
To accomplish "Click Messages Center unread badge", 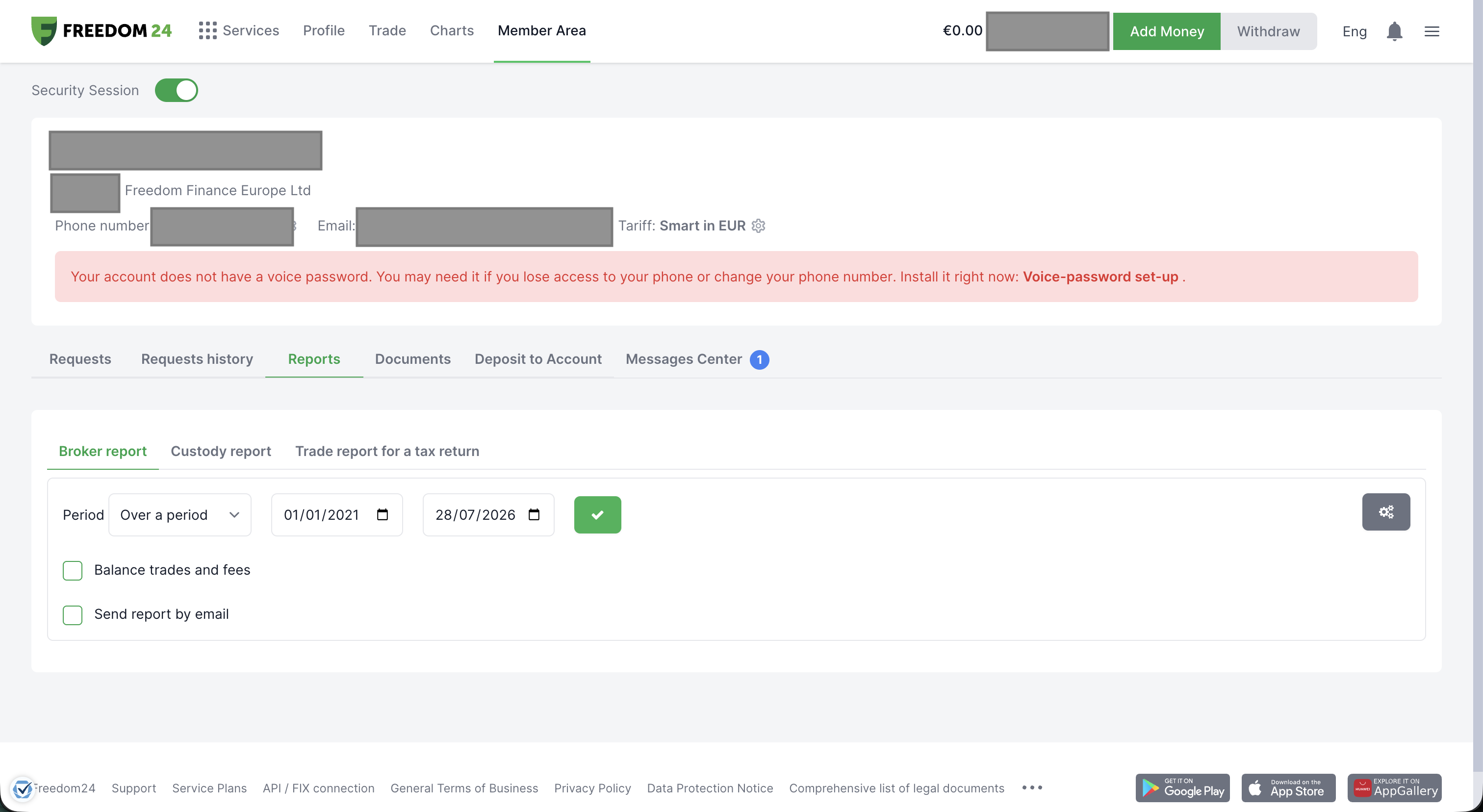I will click(x=759, y=360).
